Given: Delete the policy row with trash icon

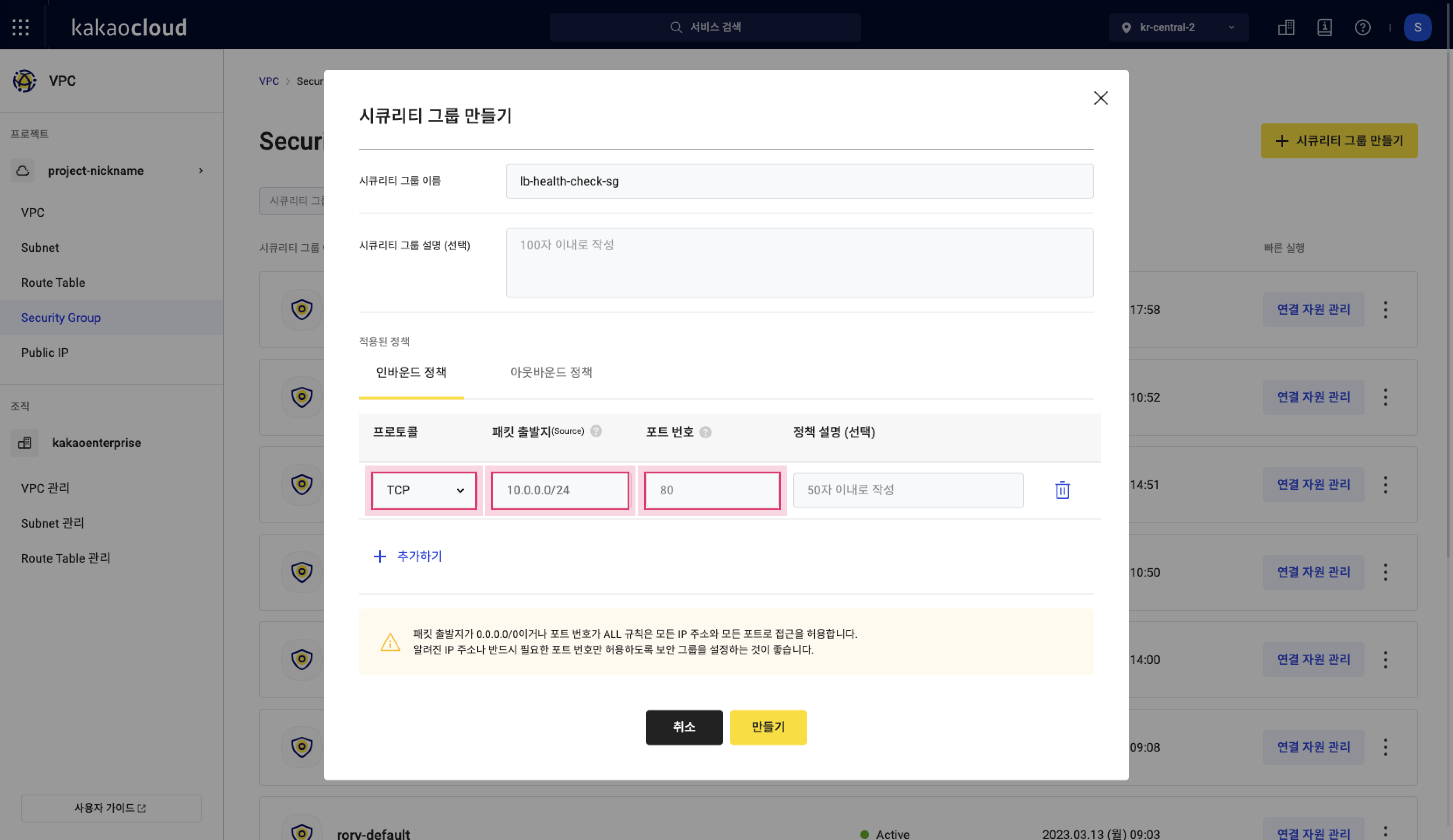Looking at the screenshot, I should pyautogui.click(x=1062, y=490).
